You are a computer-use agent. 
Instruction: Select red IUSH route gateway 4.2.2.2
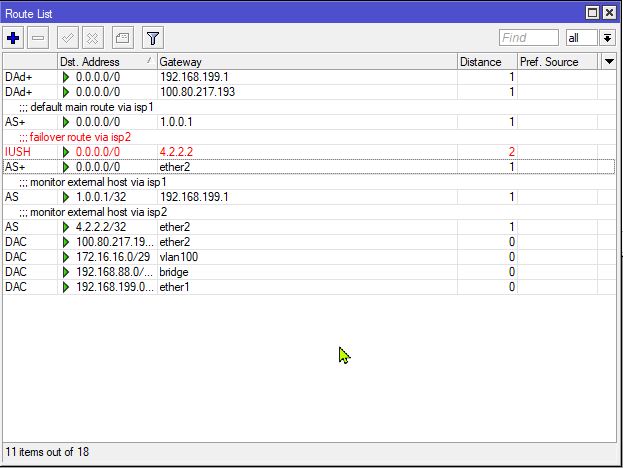(309, 152)
